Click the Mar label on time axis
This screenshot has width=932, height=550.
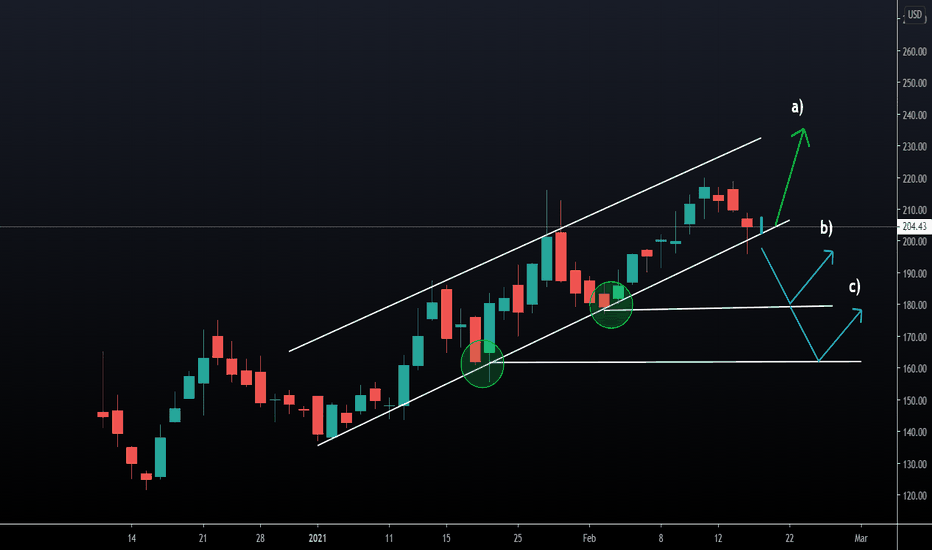pos(861,538)
